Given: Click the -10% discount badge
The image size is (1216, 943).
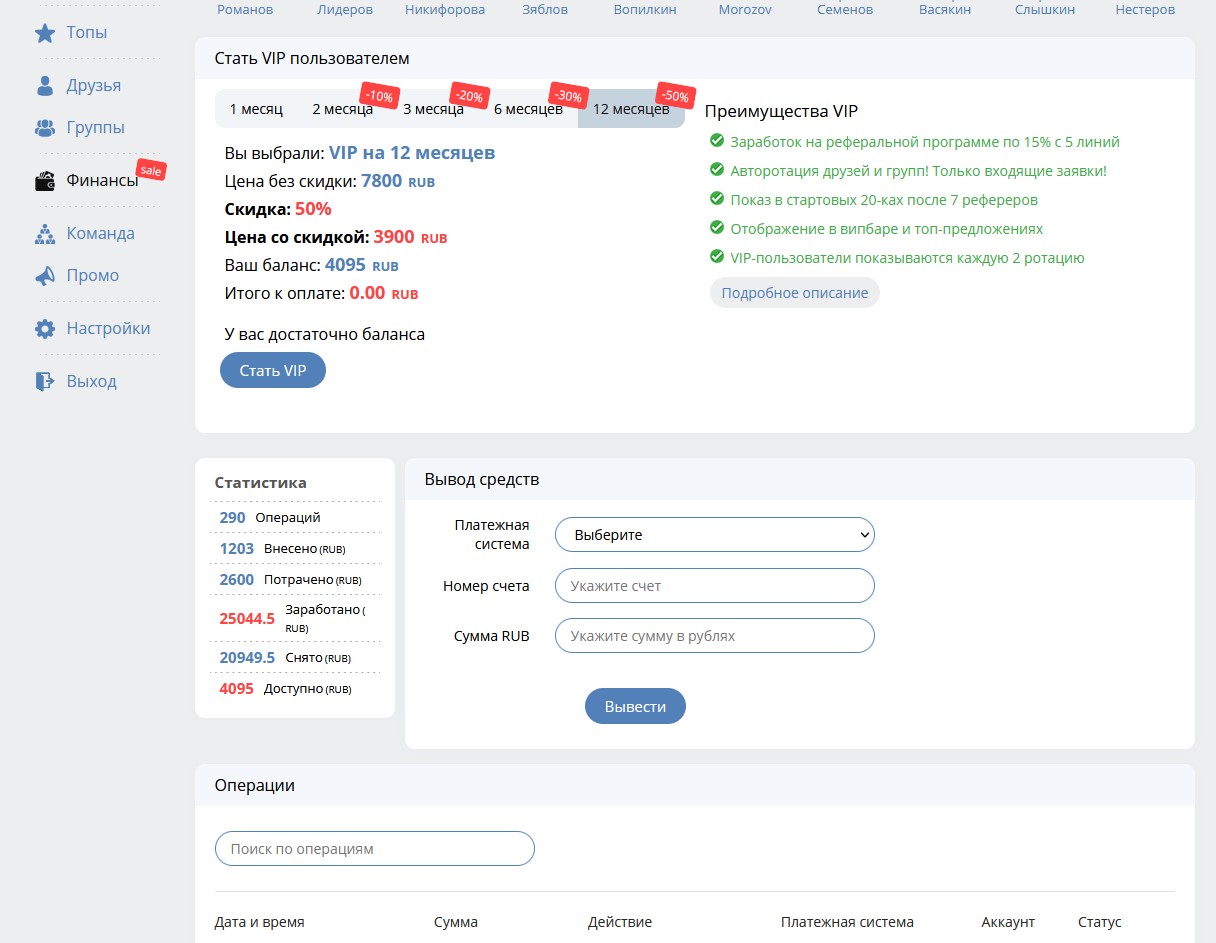Looking at the screenshot, I should (380, 96).
